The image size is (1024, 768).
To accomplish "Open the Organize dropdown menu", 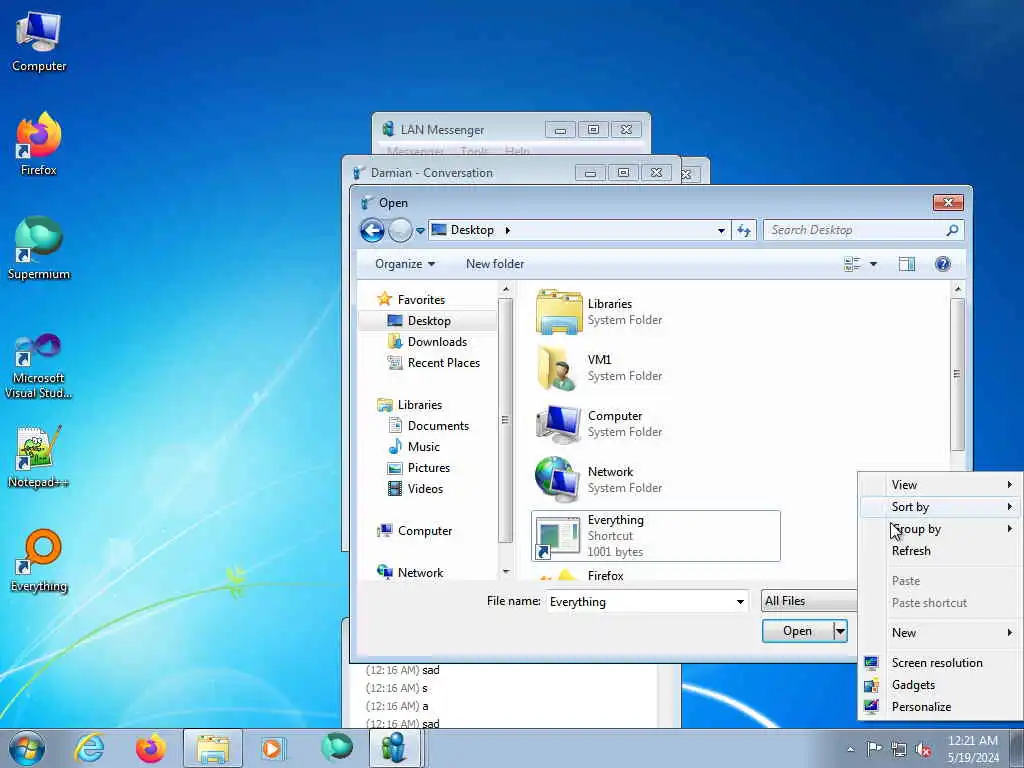I will [x=405, y=264].
